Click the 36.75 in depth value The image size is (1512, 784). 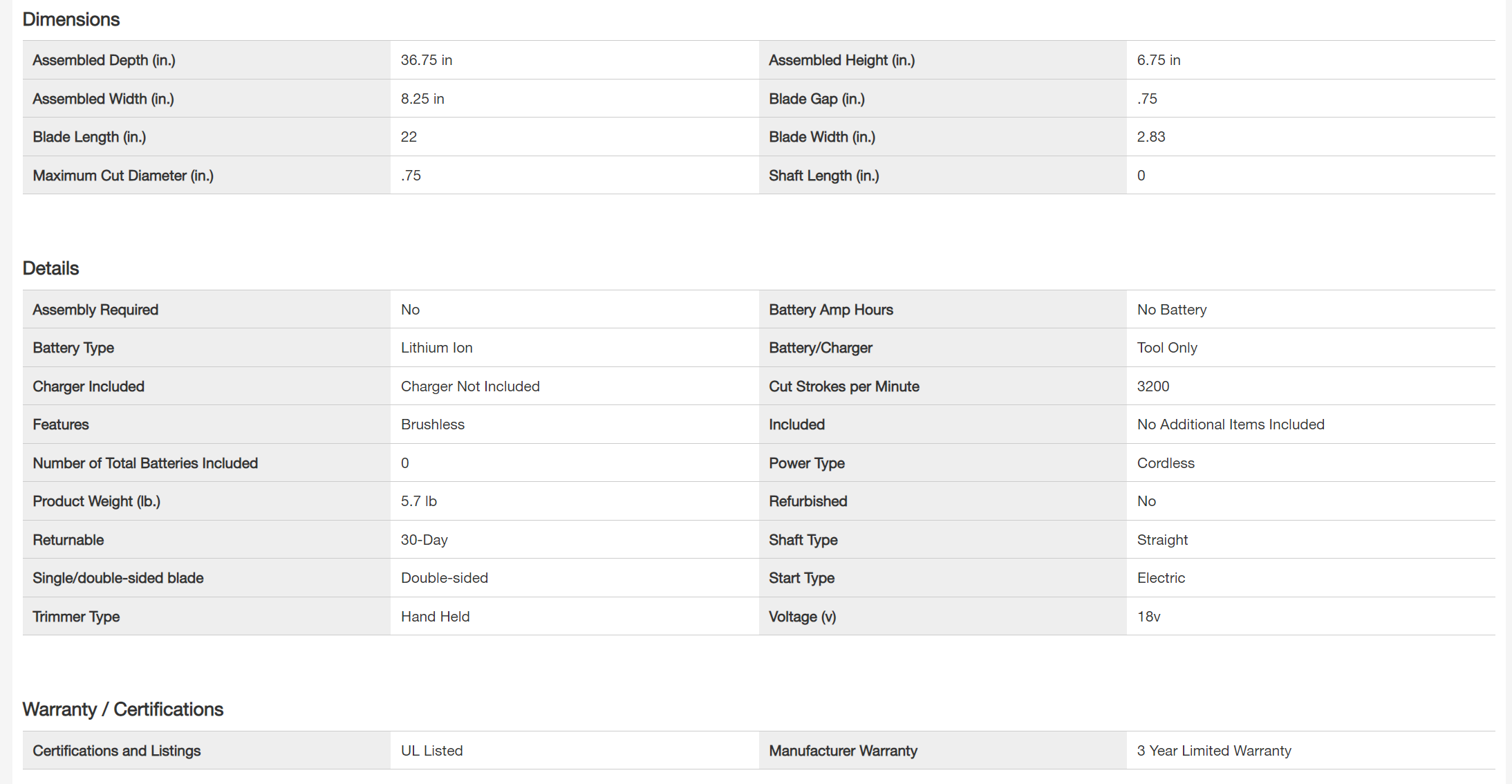(427, 60)
